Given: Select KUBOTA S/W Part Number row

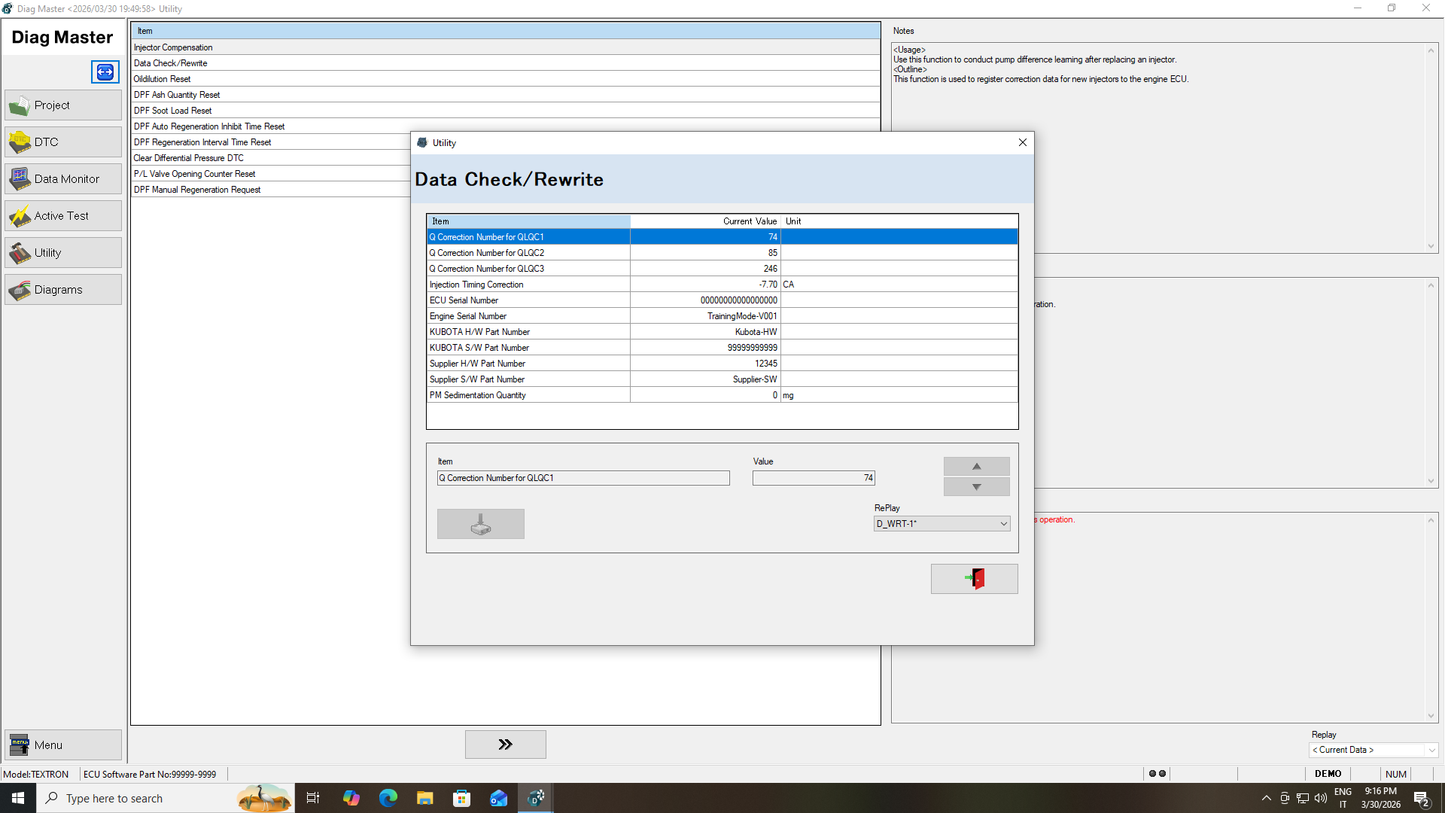Looking at the screenshot, I should tap(722, 348).
